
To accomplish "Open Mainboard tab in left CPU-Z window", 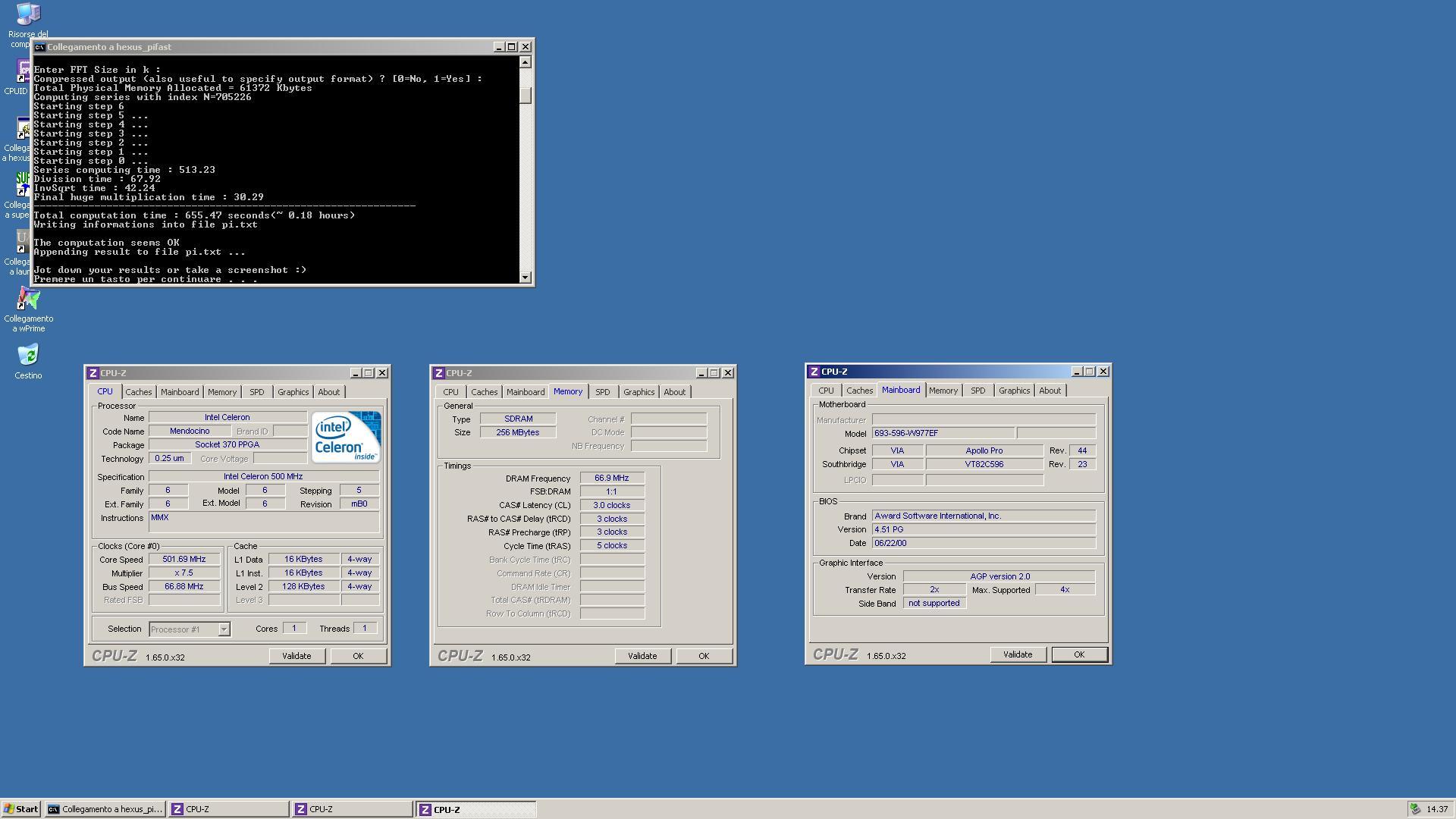I will click(x=180, y=392).
